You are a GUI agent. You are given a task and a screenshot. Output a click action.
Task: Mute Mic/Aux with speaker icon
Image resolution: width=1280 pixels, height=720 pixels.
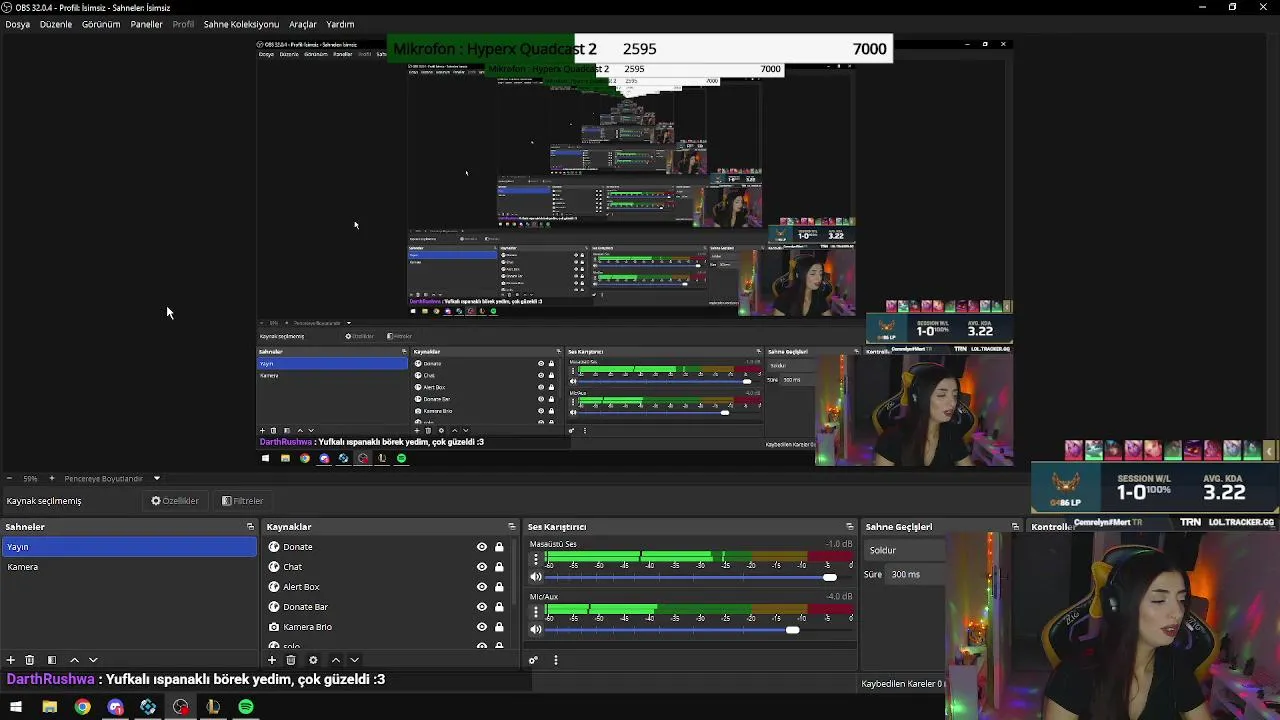coord(536,629)
